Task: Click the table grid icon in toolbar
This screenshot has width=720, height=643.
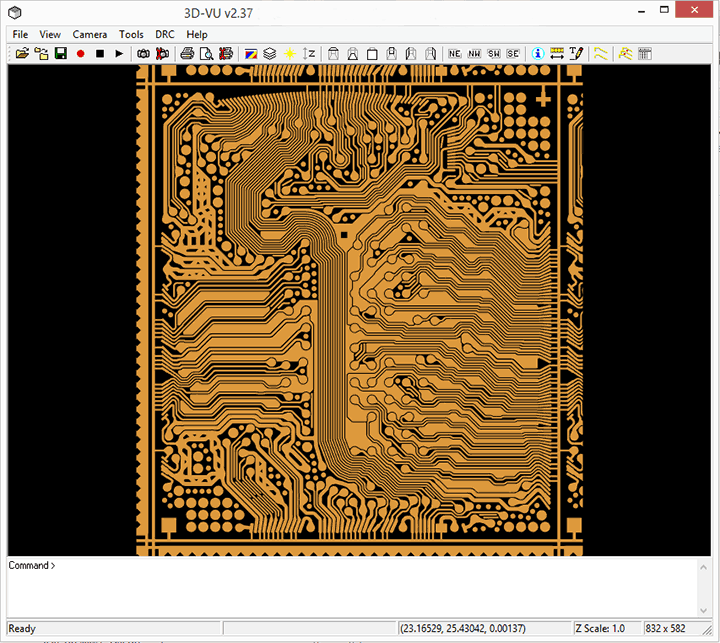Action: (x=645, y=54)
